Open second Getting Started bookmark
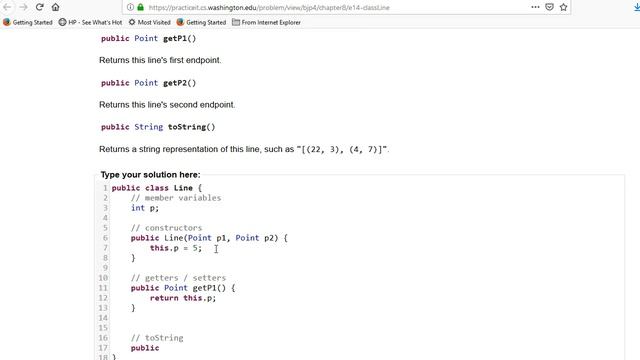This screenshot has height=360, width=640. pos(201,22)
